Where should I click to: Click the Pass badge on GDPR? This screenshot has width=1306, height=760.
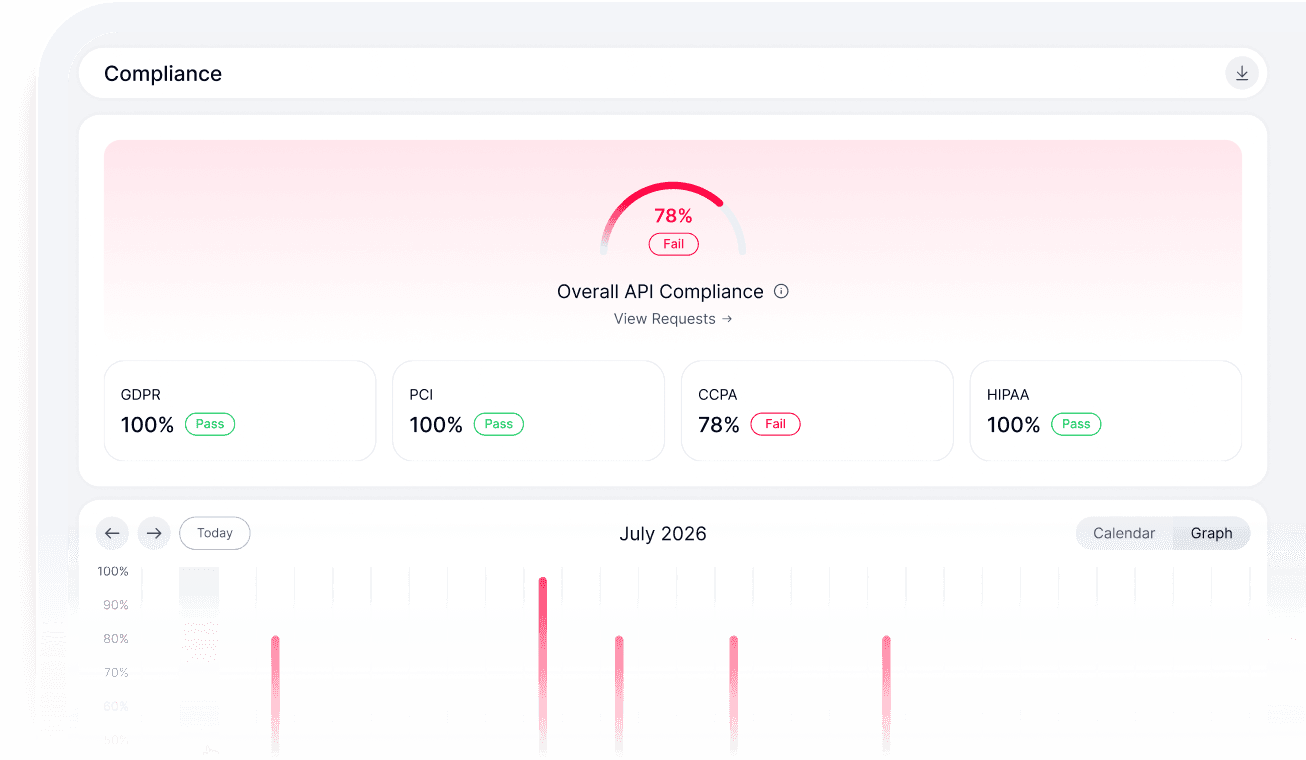(x=210, y=424)
